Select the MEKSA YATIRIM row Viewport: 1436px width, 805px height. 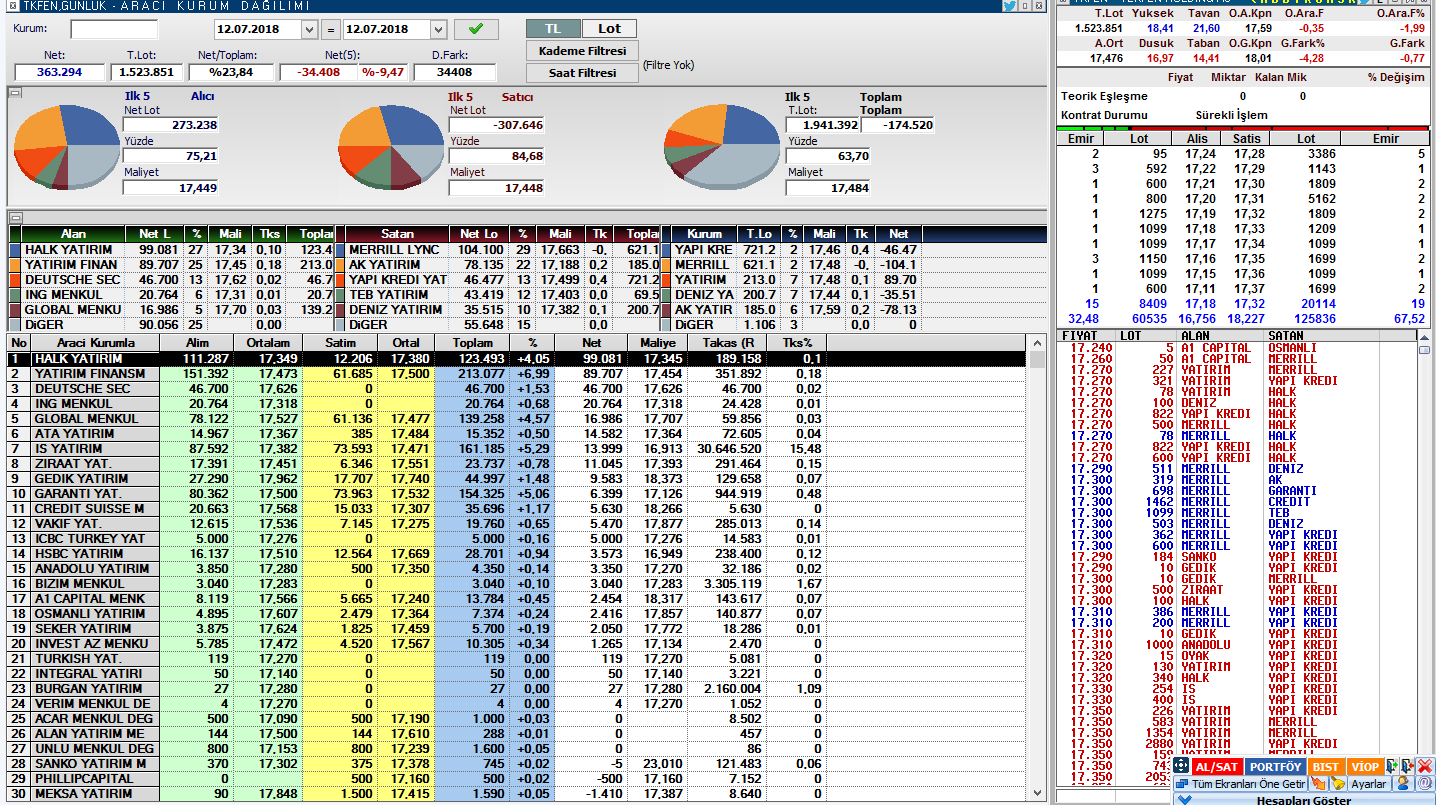518,793
